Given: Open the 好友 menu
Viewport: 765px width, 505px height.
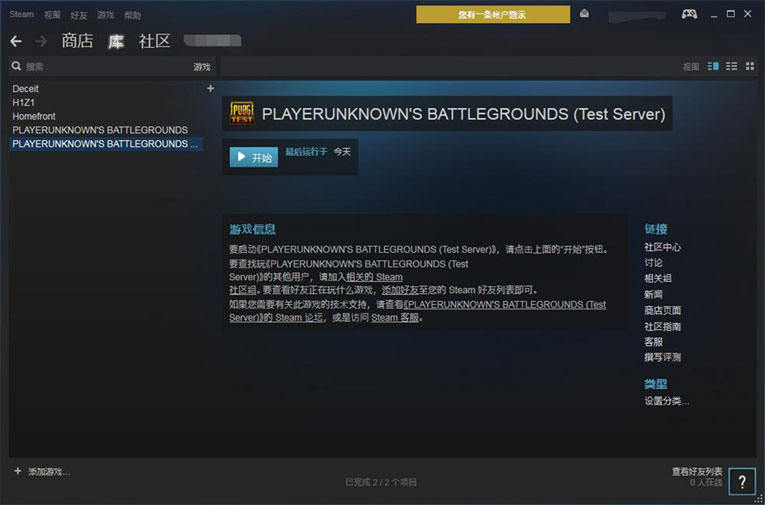Looking at the screenshot, I should [x=78, y=15].
